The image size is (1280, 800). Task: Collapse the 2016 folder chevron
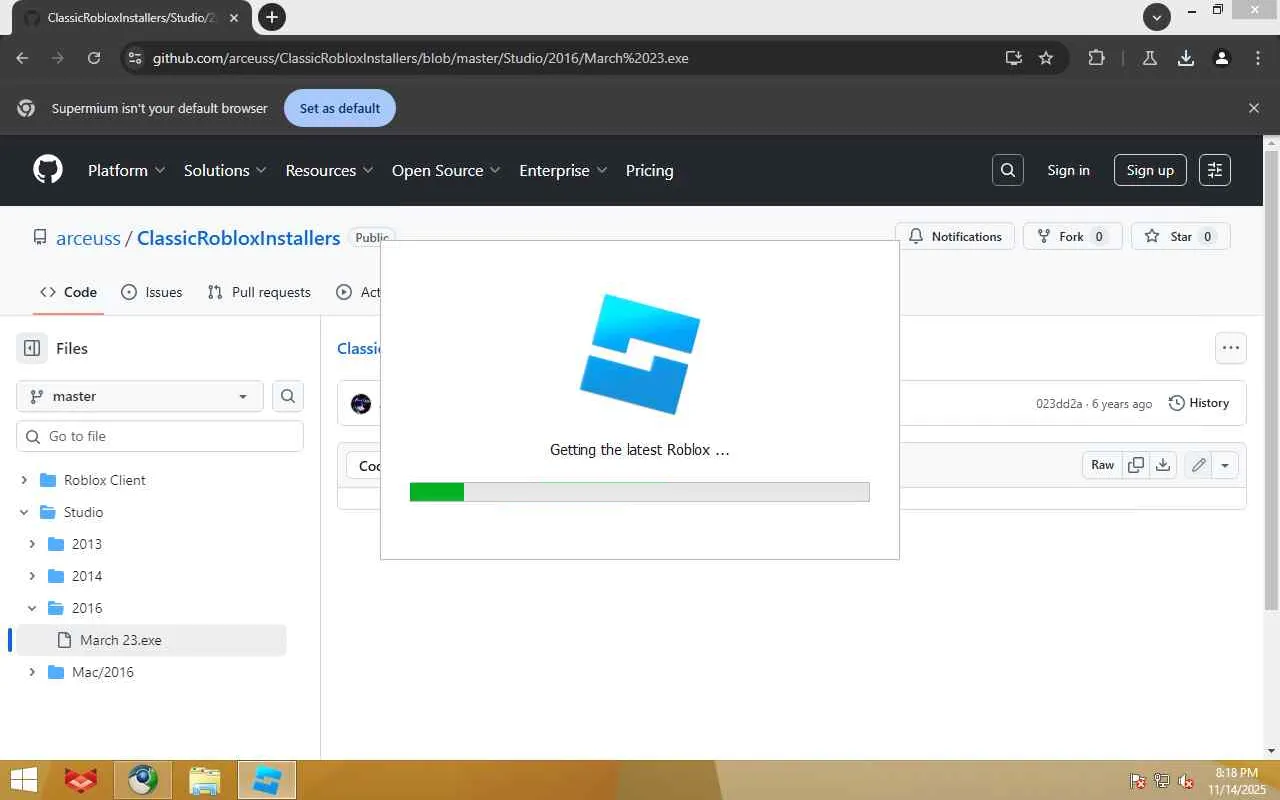coord(32,608)
